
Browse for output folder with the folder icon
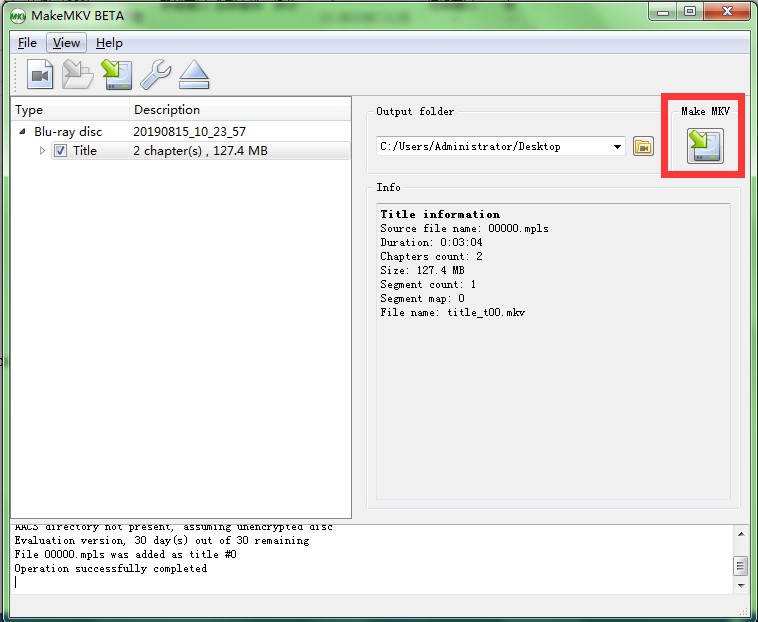click(x=643, y=146)
